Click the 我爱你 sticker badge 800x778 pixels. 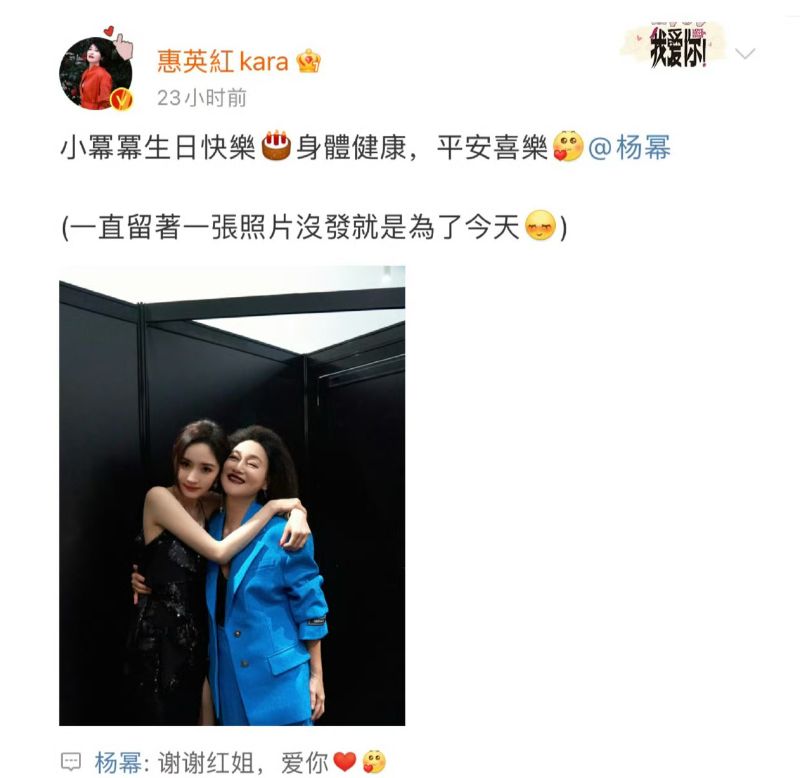[x=674, y=46]
